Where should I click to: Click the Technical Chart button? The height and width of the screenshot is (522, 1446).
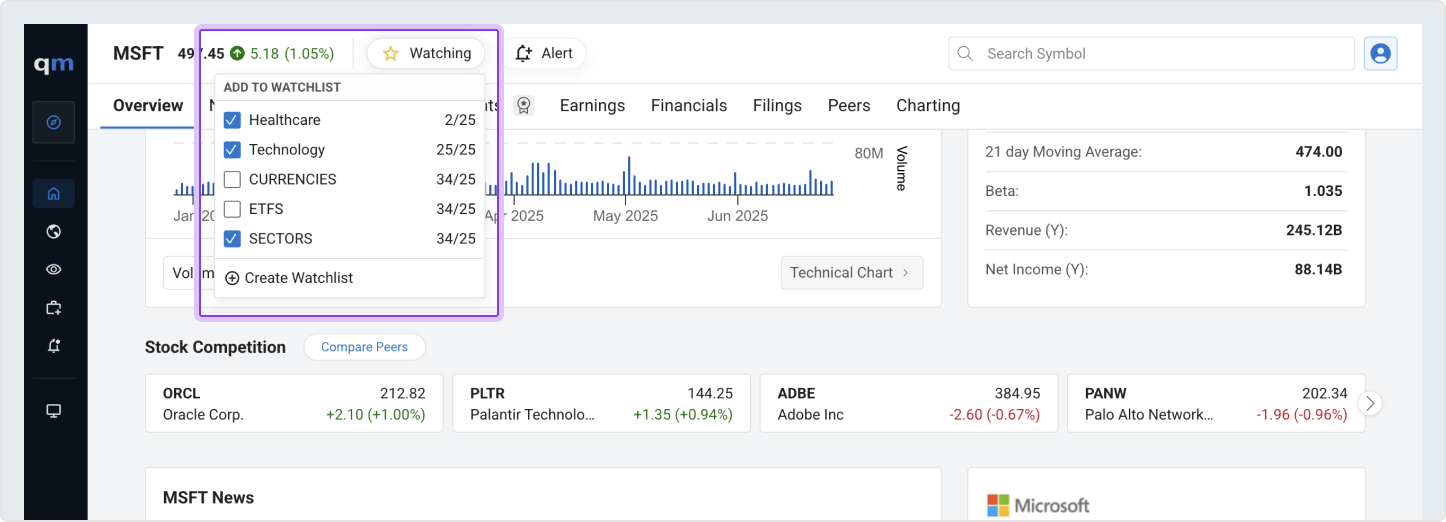point(852,272)
